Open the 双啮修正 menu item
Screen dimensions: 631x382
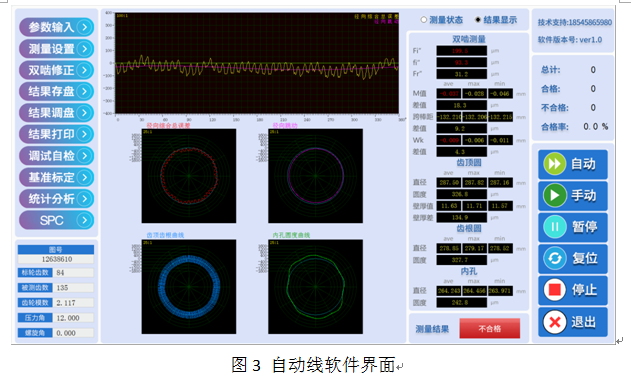coord(57,70)
